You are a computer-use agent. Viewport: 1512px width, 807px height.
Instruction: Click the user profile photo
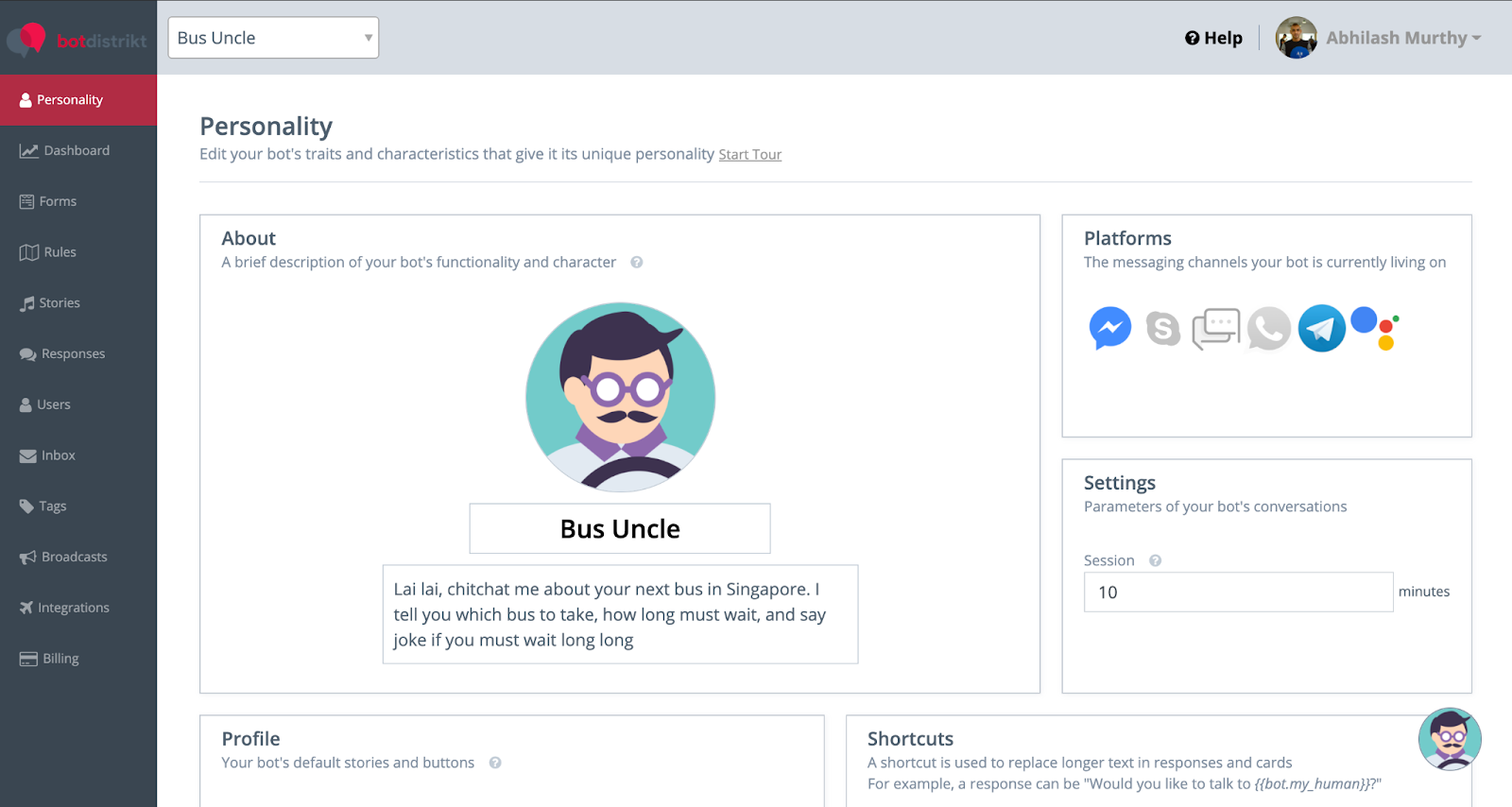point(1297,38)
